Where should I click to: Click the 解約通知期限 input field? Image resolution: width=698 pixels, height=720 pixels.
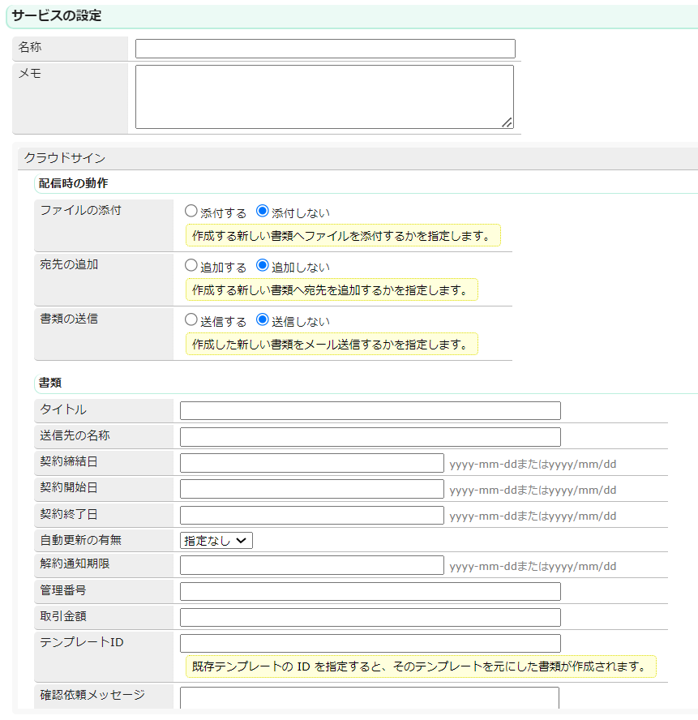click(x=311, y=565)
